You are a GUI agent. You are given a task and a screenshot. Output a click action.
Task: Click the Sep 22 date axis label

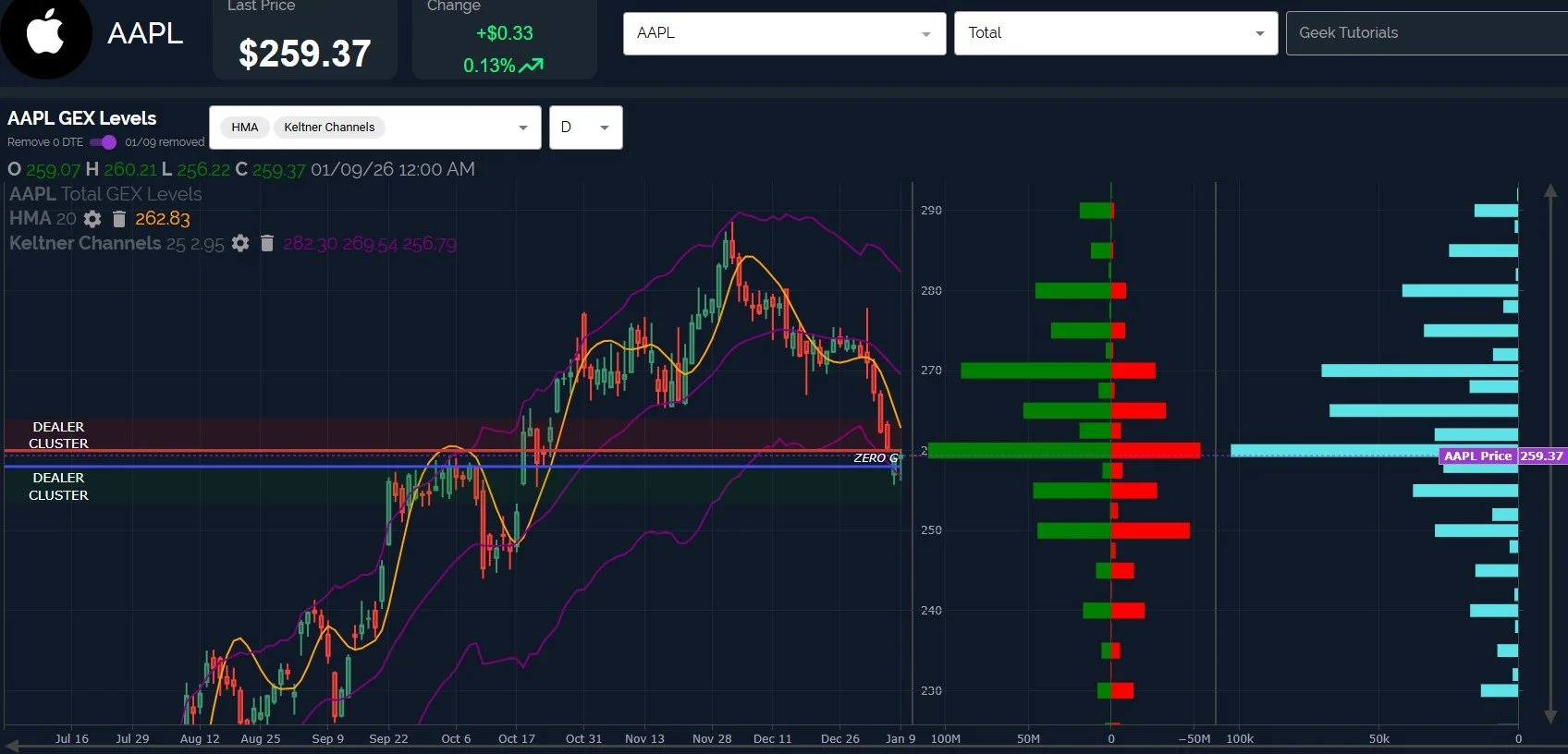click(x=388, y=739)
